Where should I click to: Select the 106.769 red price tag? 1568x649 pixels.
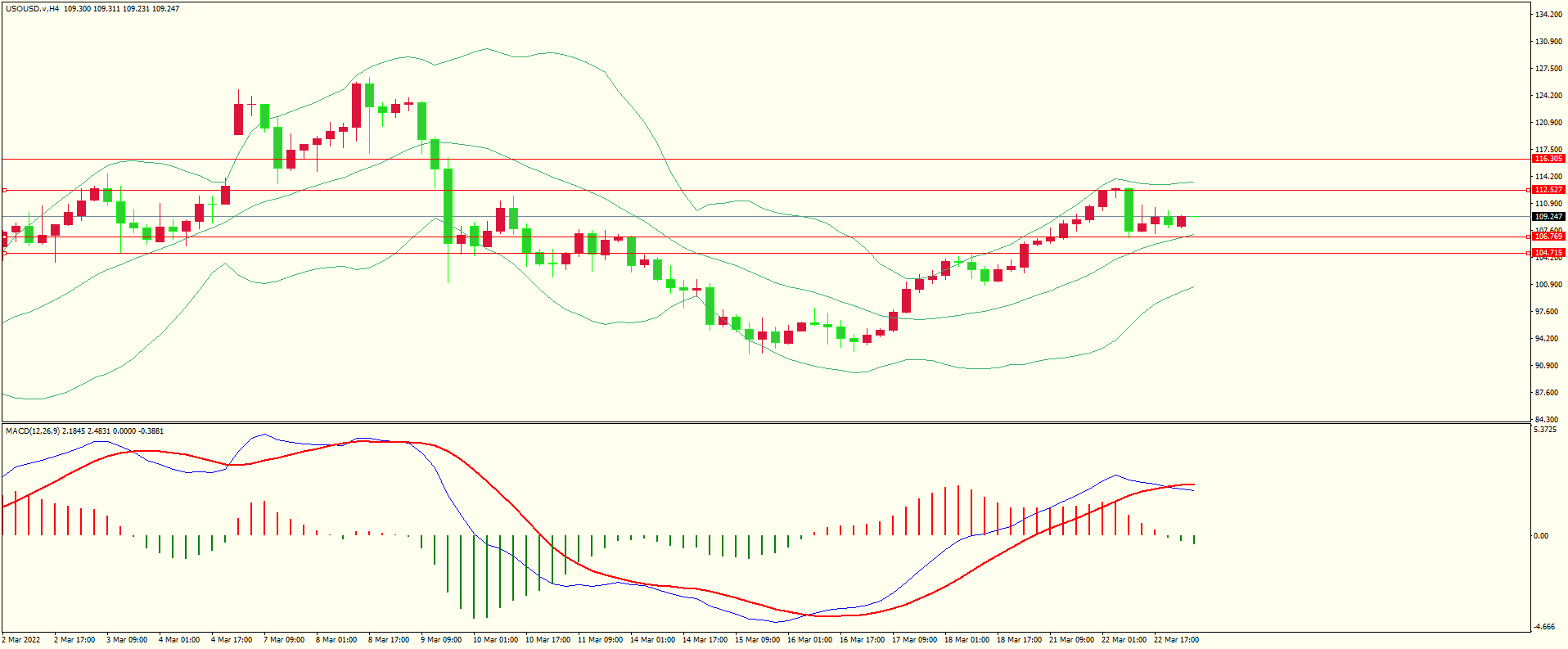pyautogui.click(x=1548, y=237)
